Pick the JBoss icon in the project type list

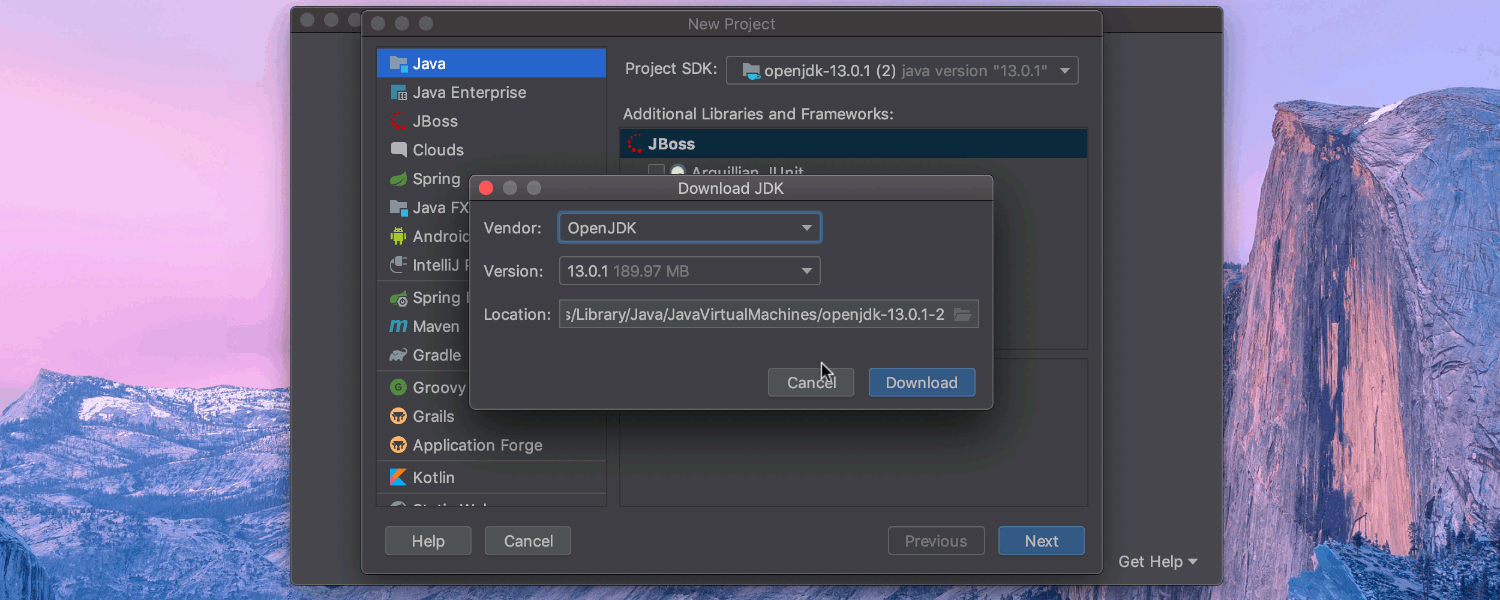[x=398, y=122]
